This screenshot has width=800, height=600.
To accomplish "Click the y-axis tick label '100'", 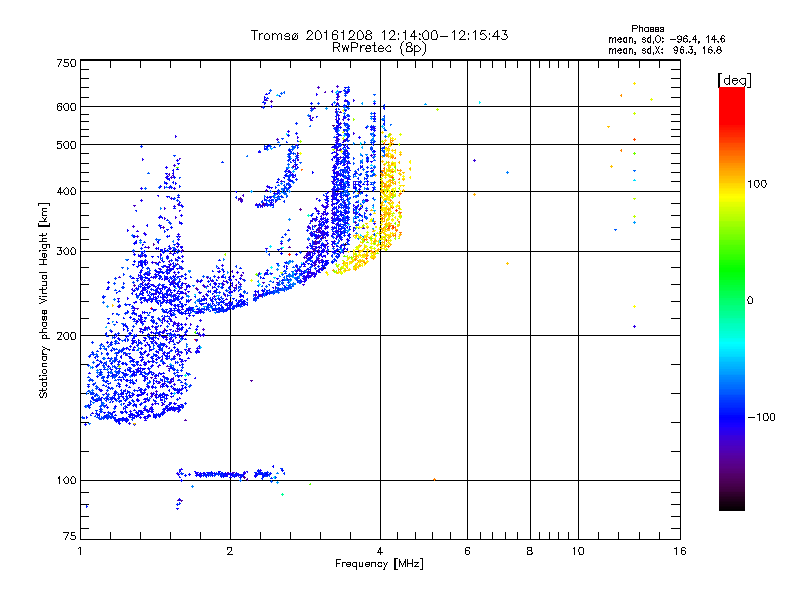I will pos(66,480).
